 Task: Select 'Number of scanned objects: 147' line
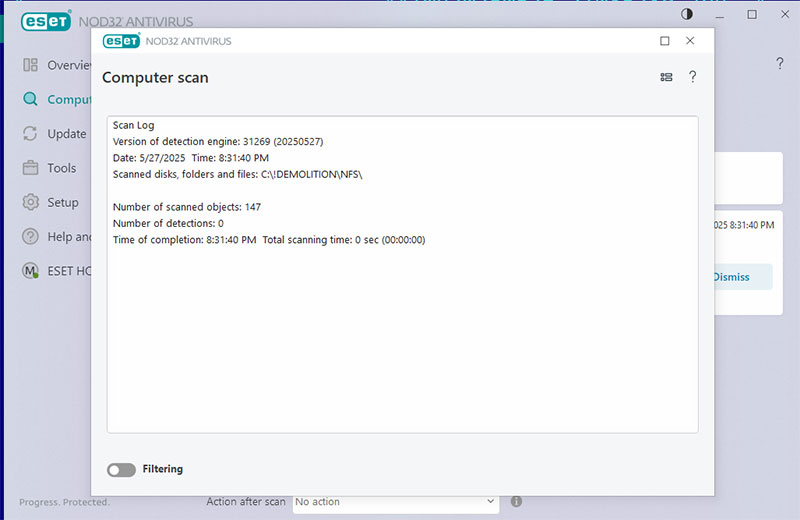[187, 207]
